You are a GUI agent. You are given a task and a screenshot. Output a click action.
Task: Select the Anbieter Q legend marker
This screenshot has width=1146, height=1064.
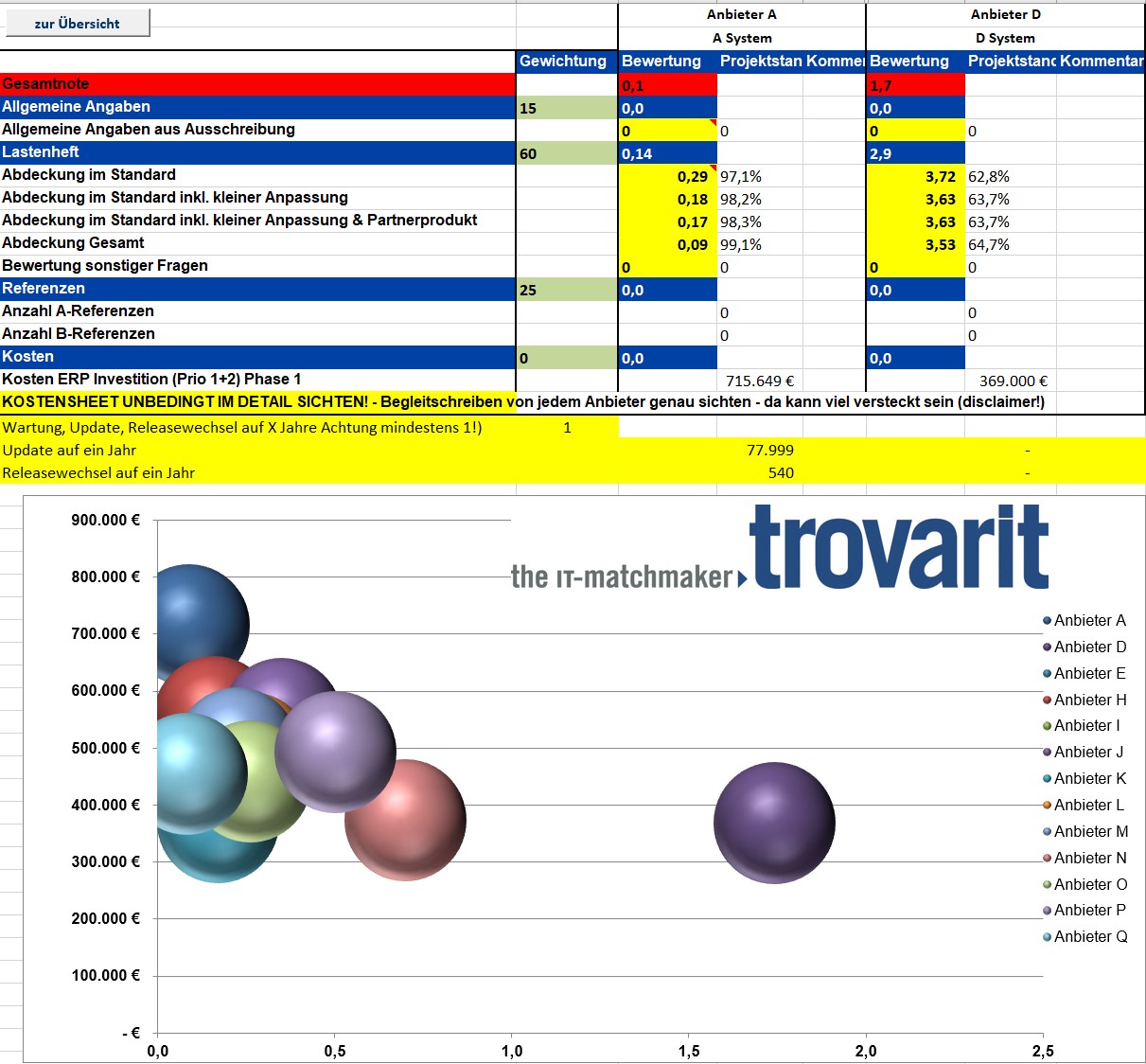pos(1048,937)
